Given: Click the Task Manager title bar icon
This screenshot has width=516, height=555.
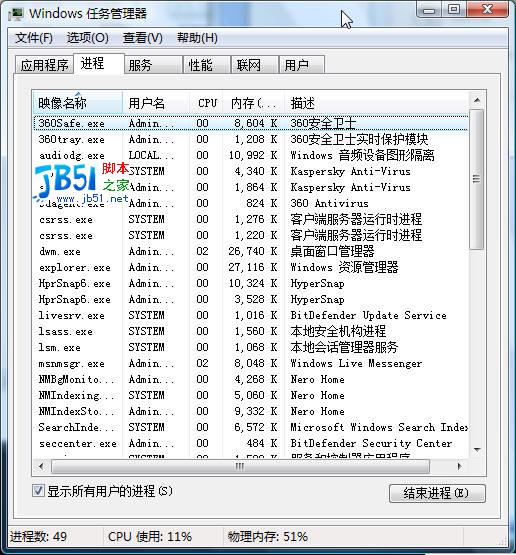Looking at the screenshot, I should [x=16, y=14].
